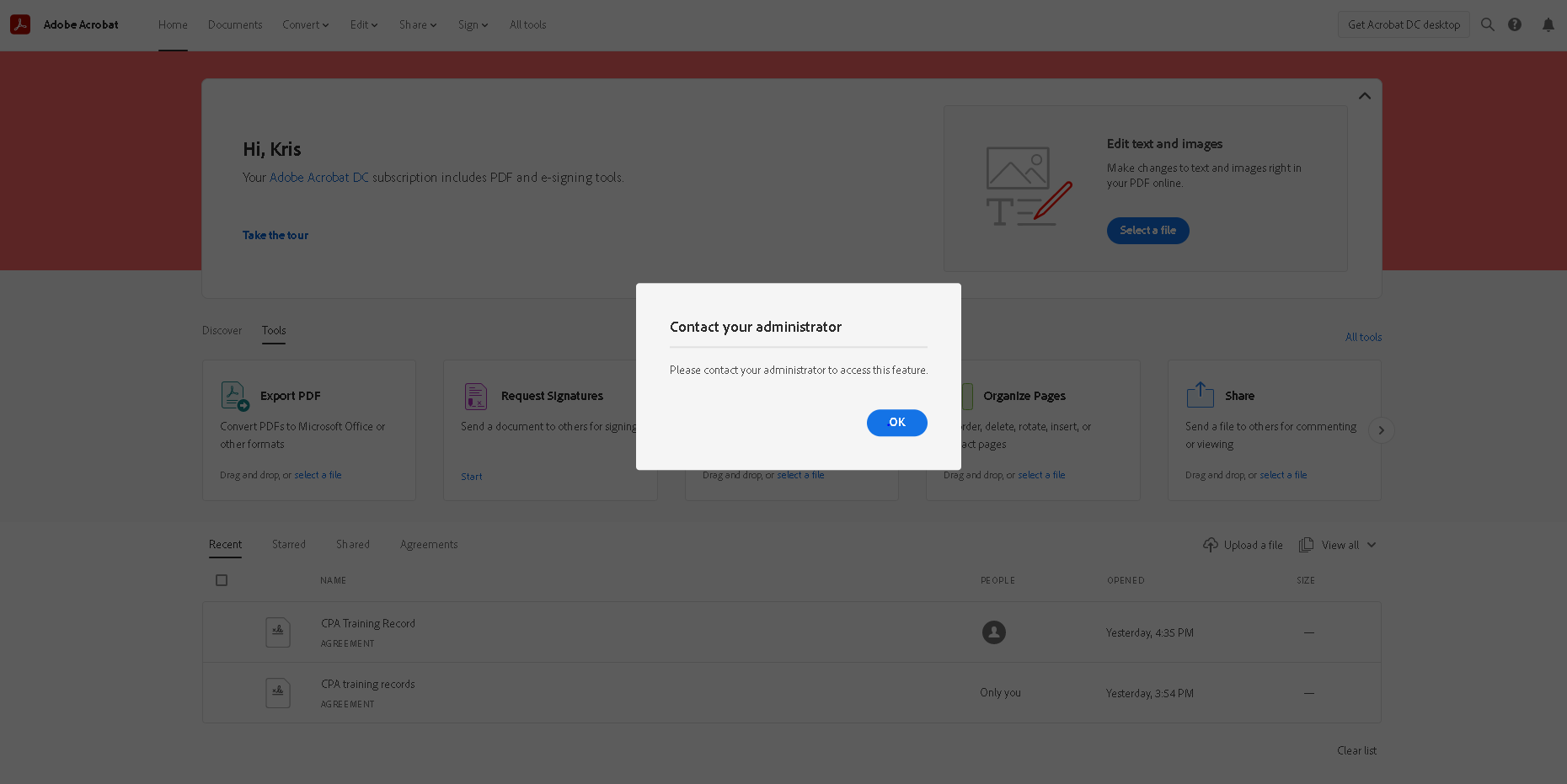
Task: Open the Convert dropdown menu
Action: pos(305,24)
